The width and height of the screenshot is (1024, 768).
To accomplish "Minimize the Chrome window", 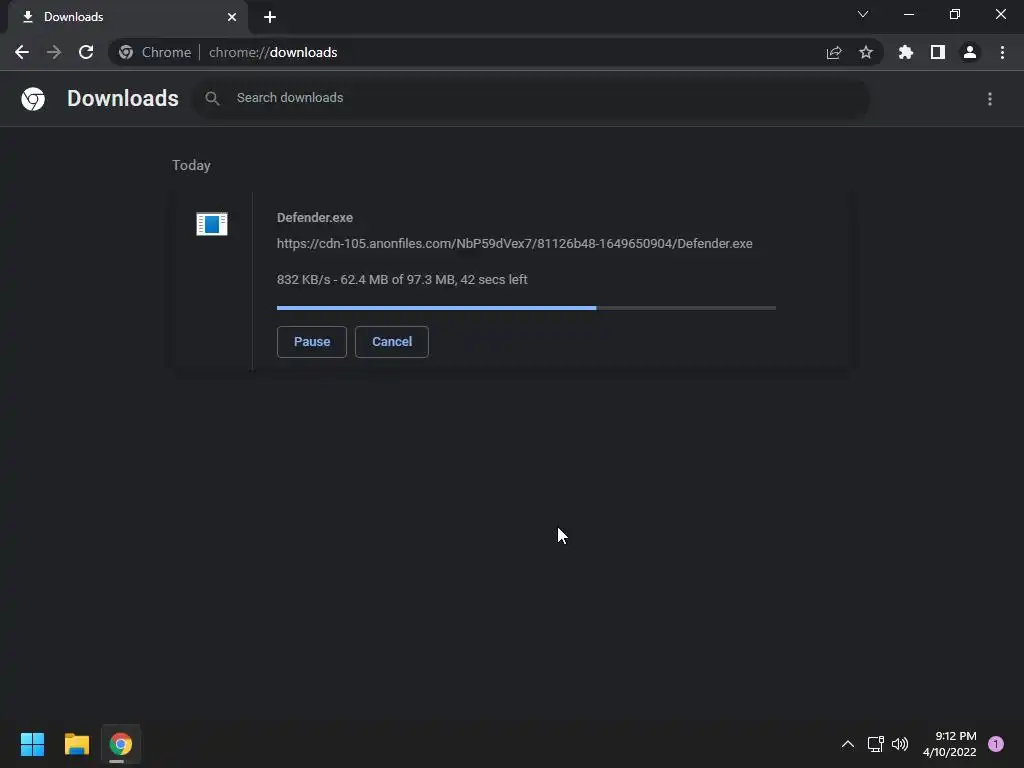I will click(x=909, y=14).
